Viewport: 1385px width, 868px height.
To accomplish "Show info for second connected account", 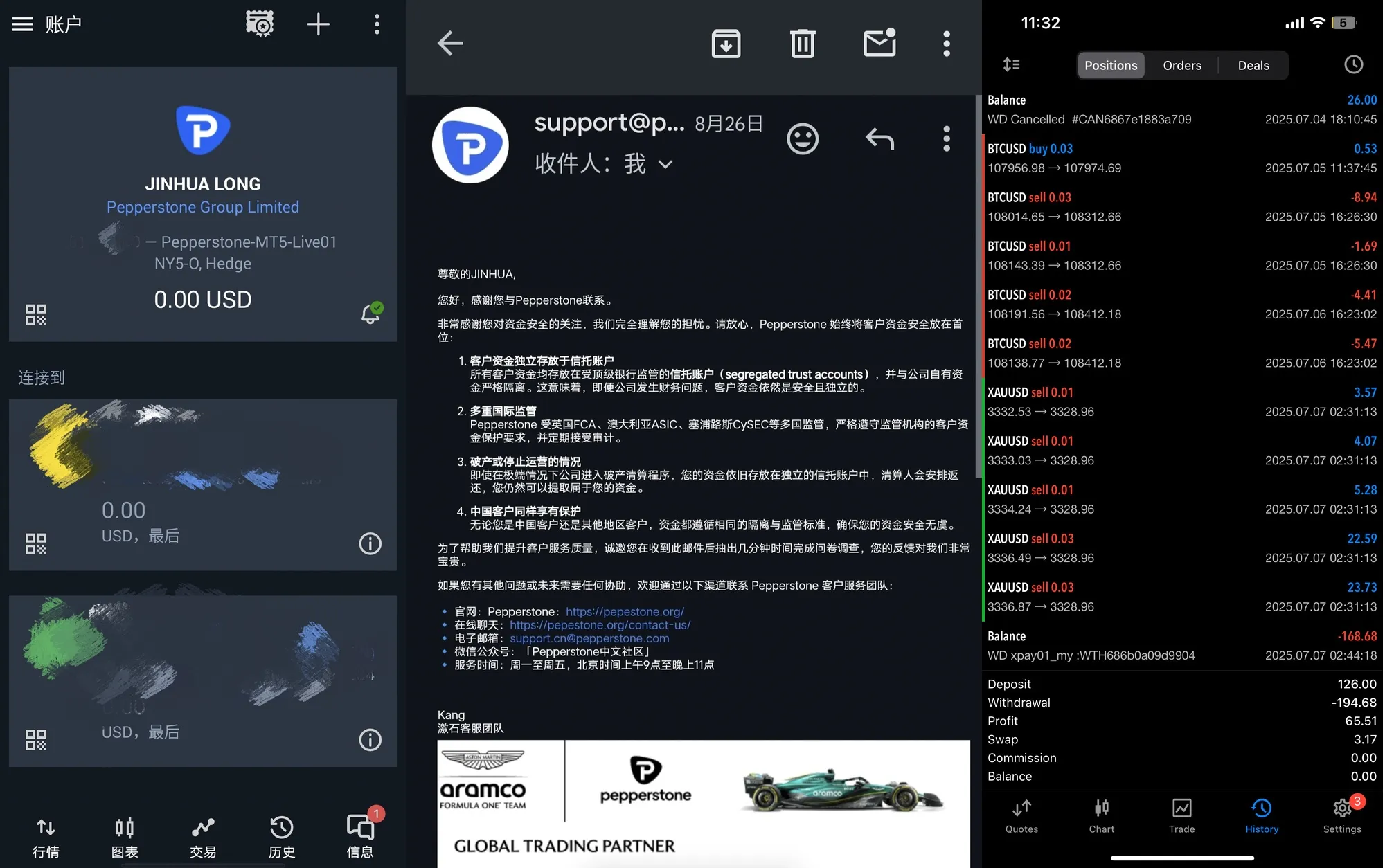I will click(x=370, y=740).
